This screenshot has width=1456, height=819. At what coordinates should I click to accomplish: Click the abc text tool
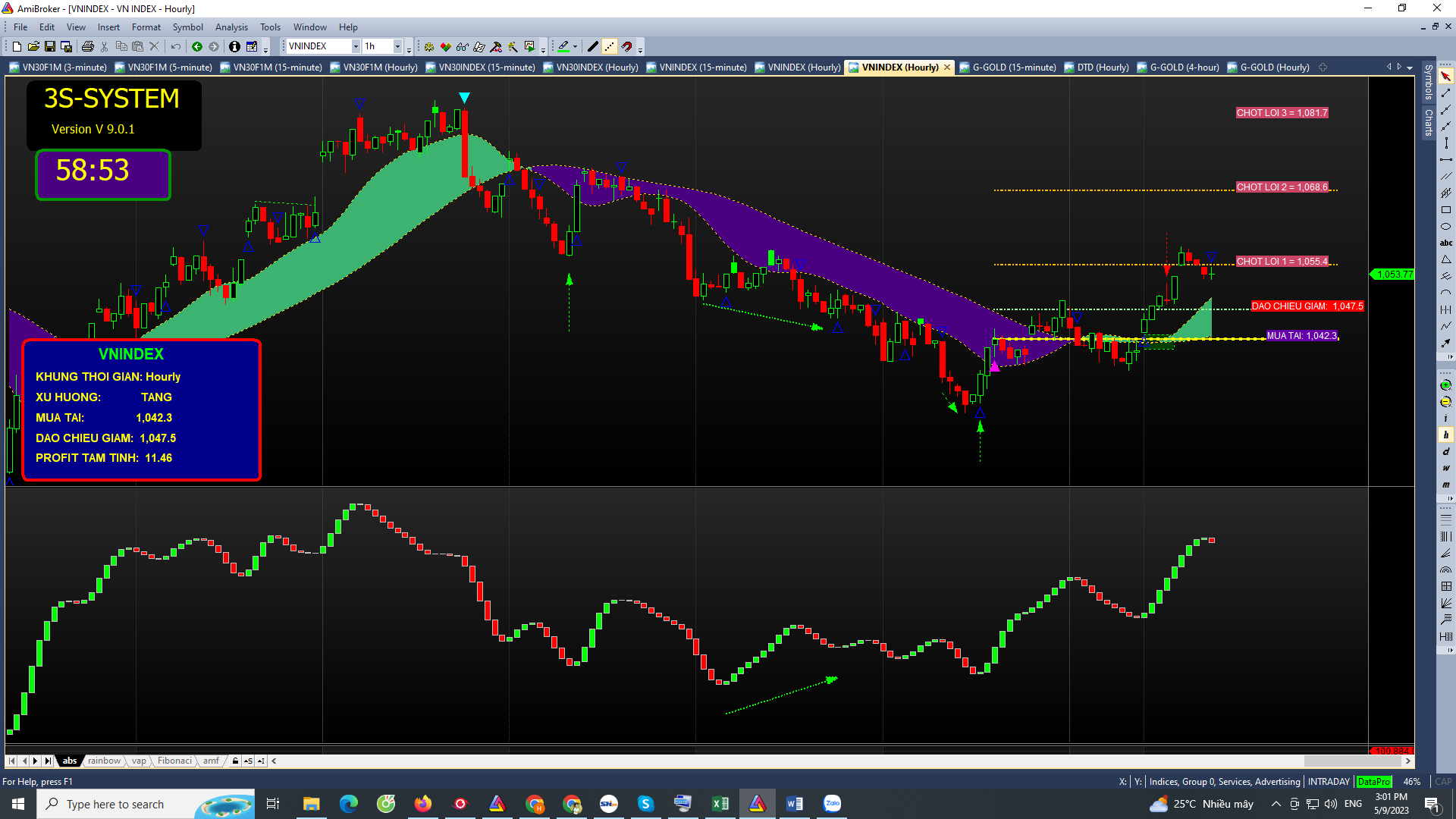(x=1446, y=243)
